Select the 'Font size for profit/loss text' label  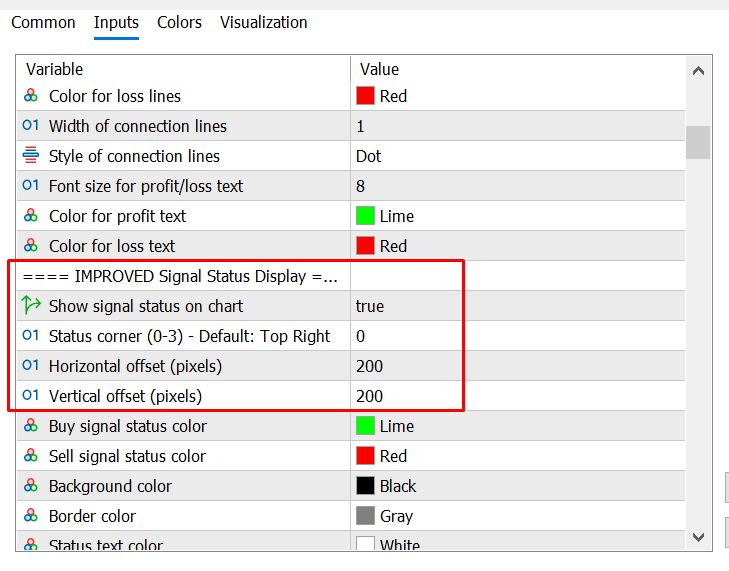(146, 186)
